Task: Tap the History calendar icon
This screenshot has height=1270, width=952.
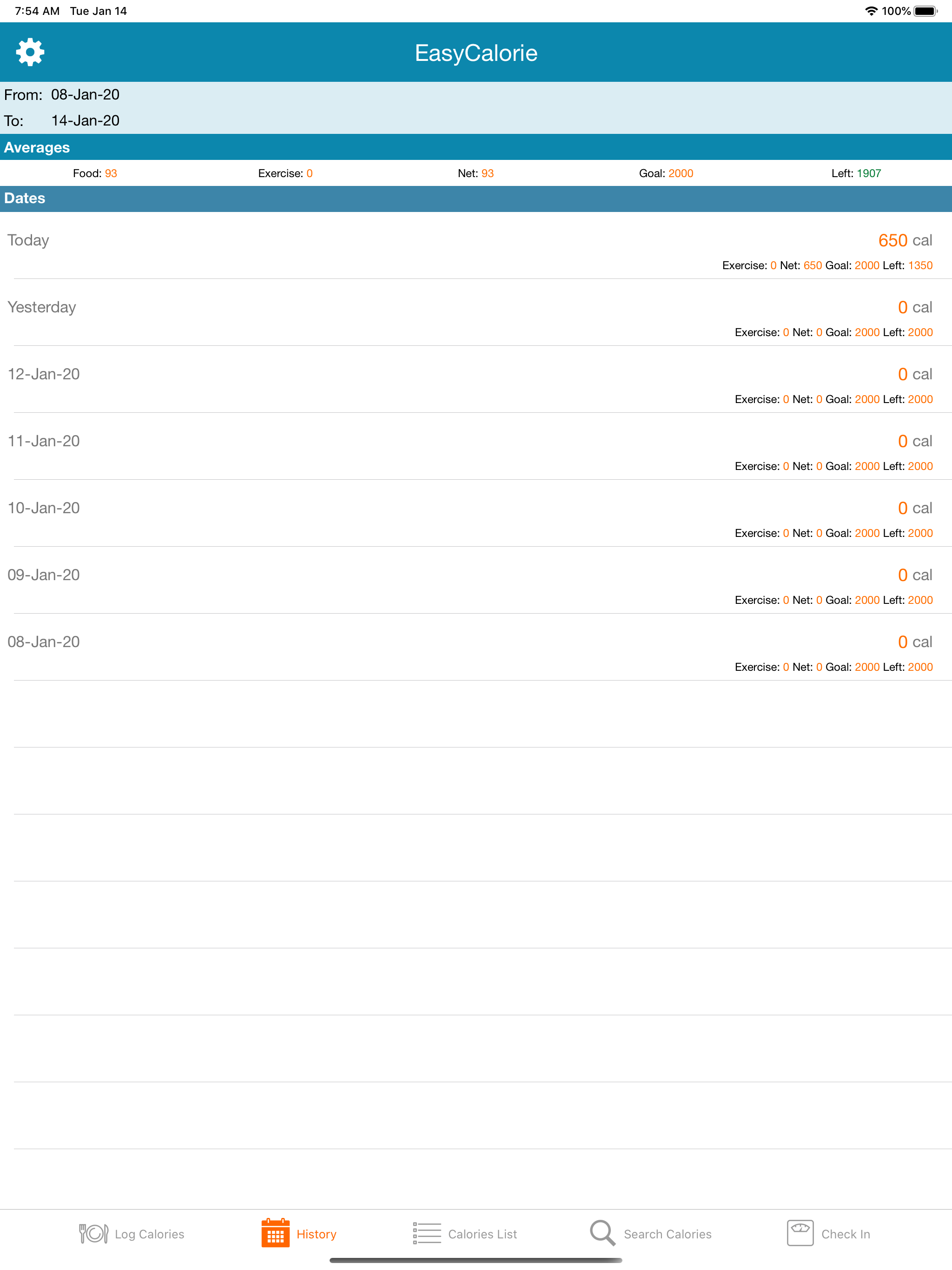Action: (x=276, y=1233)
